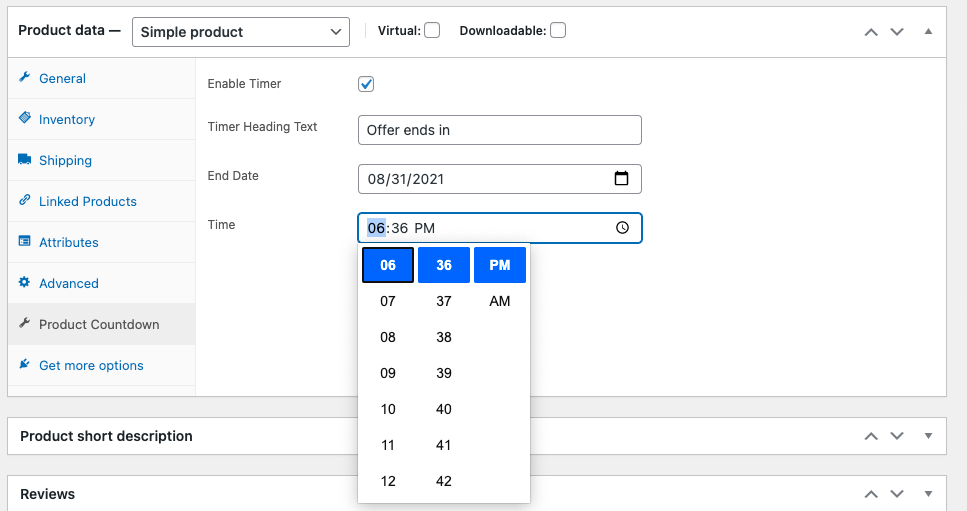The image size is (967, 511).
Task: Click the Shipping truck icon
Action: coord(25,159)
